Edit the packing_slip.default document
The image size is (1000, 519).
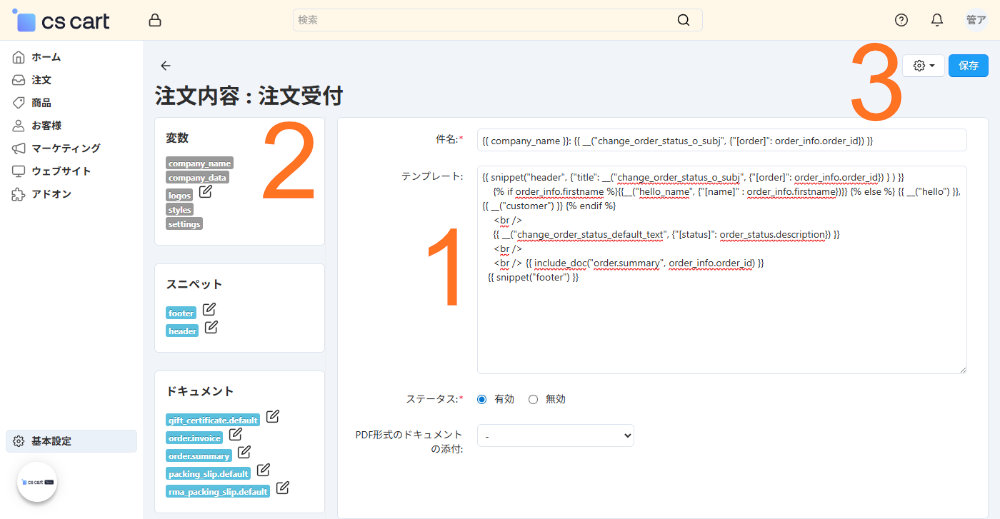263,470
